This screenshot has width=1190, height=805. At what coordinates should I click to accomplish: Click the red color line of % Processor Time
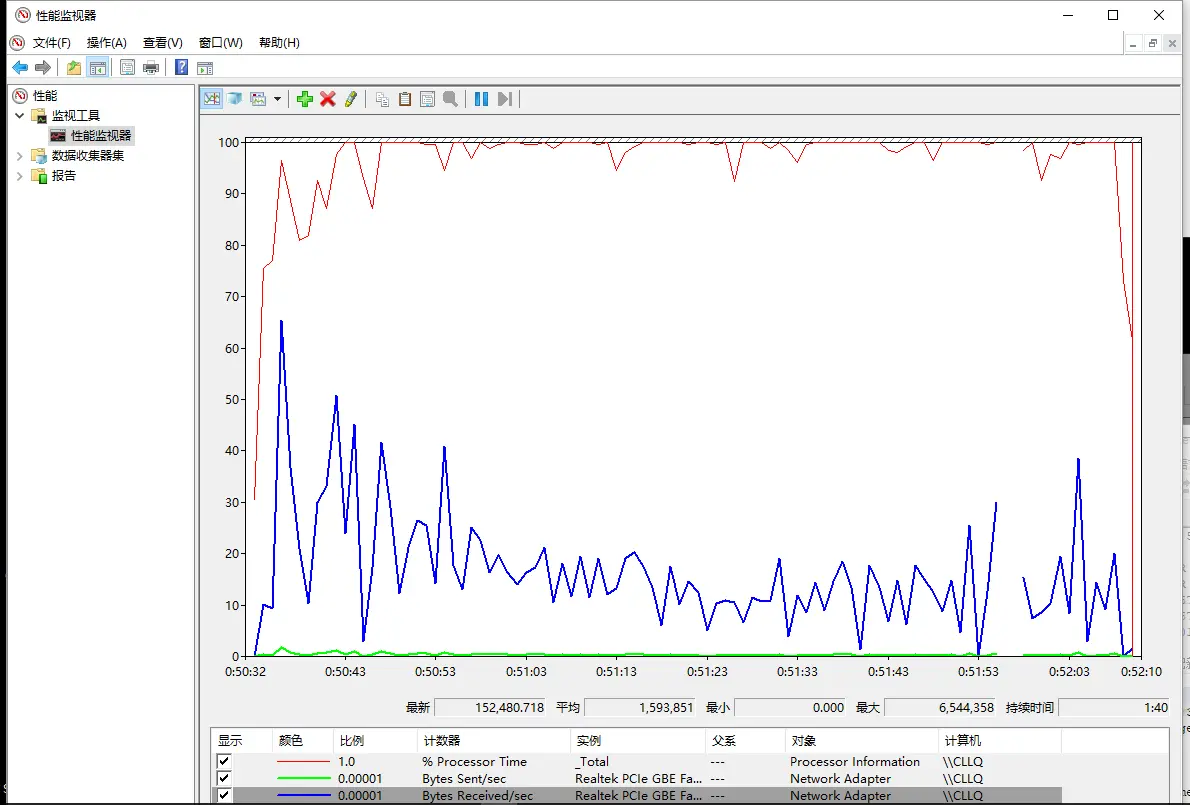[304, 761]
